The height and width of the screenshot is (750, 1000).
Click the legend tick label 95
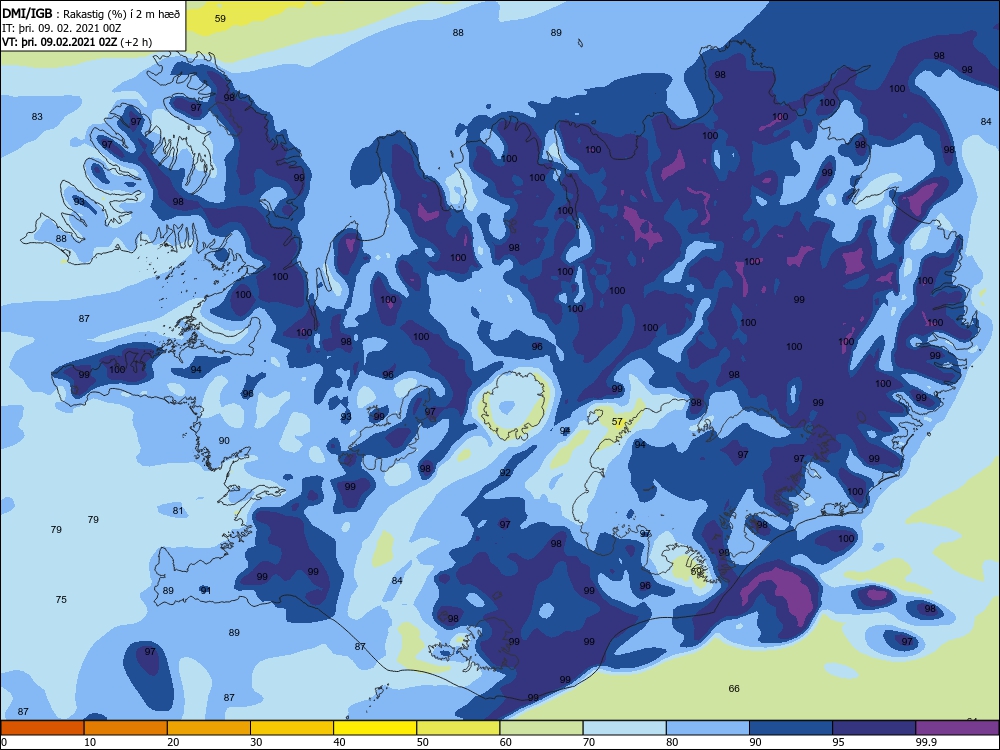pos(839,742)
